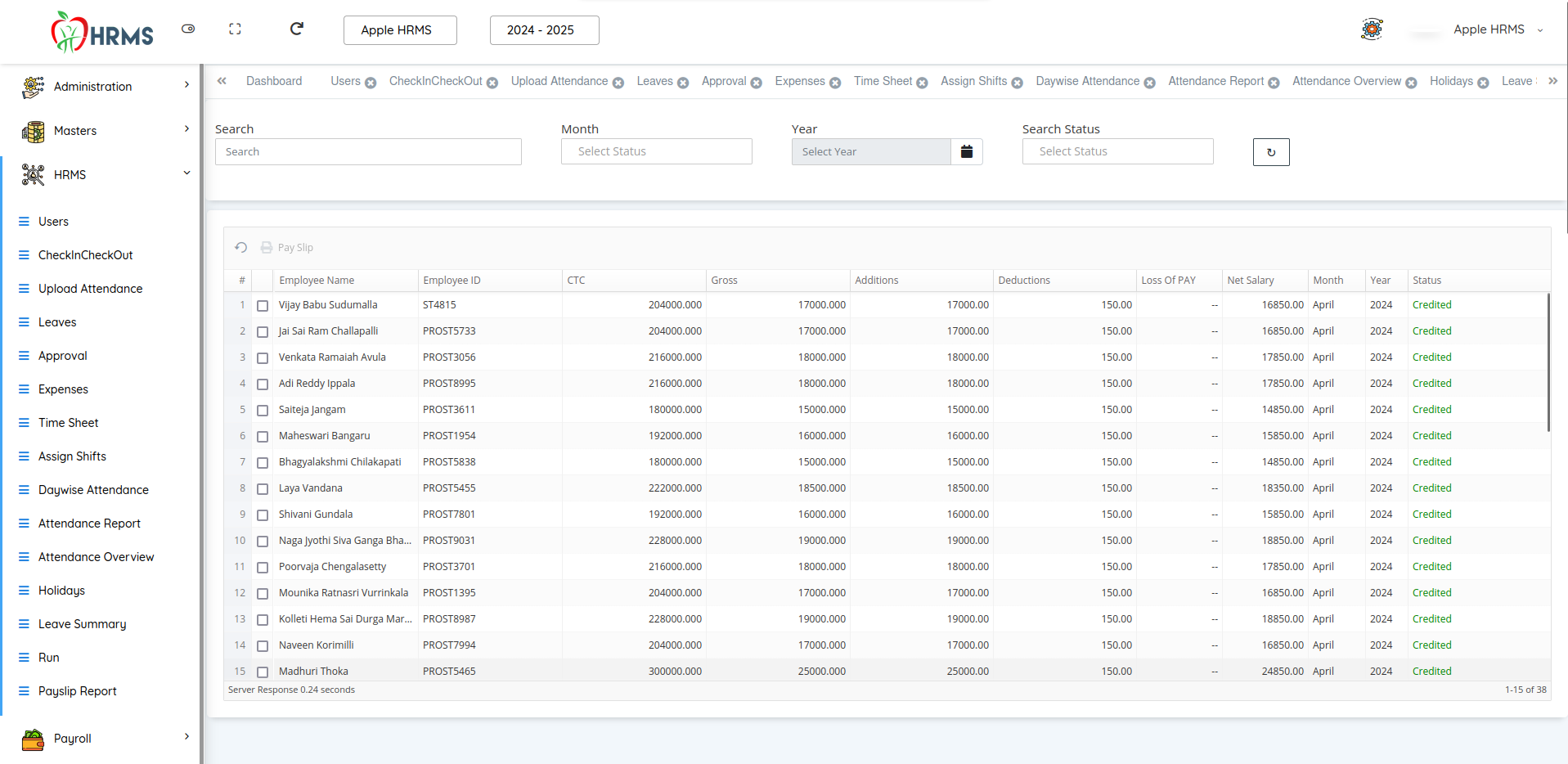Open CheckInCheckOut in the sidebar
Image resolution: width=1568 pixels, height=764 pixels.
[x=85, y=255]
